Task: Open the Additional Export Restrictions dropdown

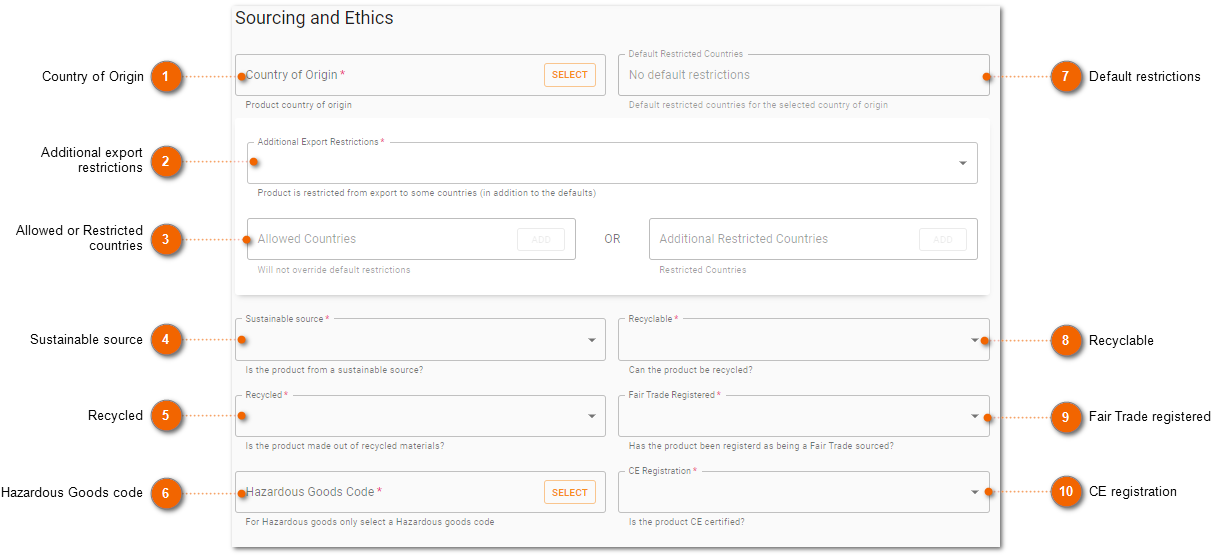Action: pos(612,163)
